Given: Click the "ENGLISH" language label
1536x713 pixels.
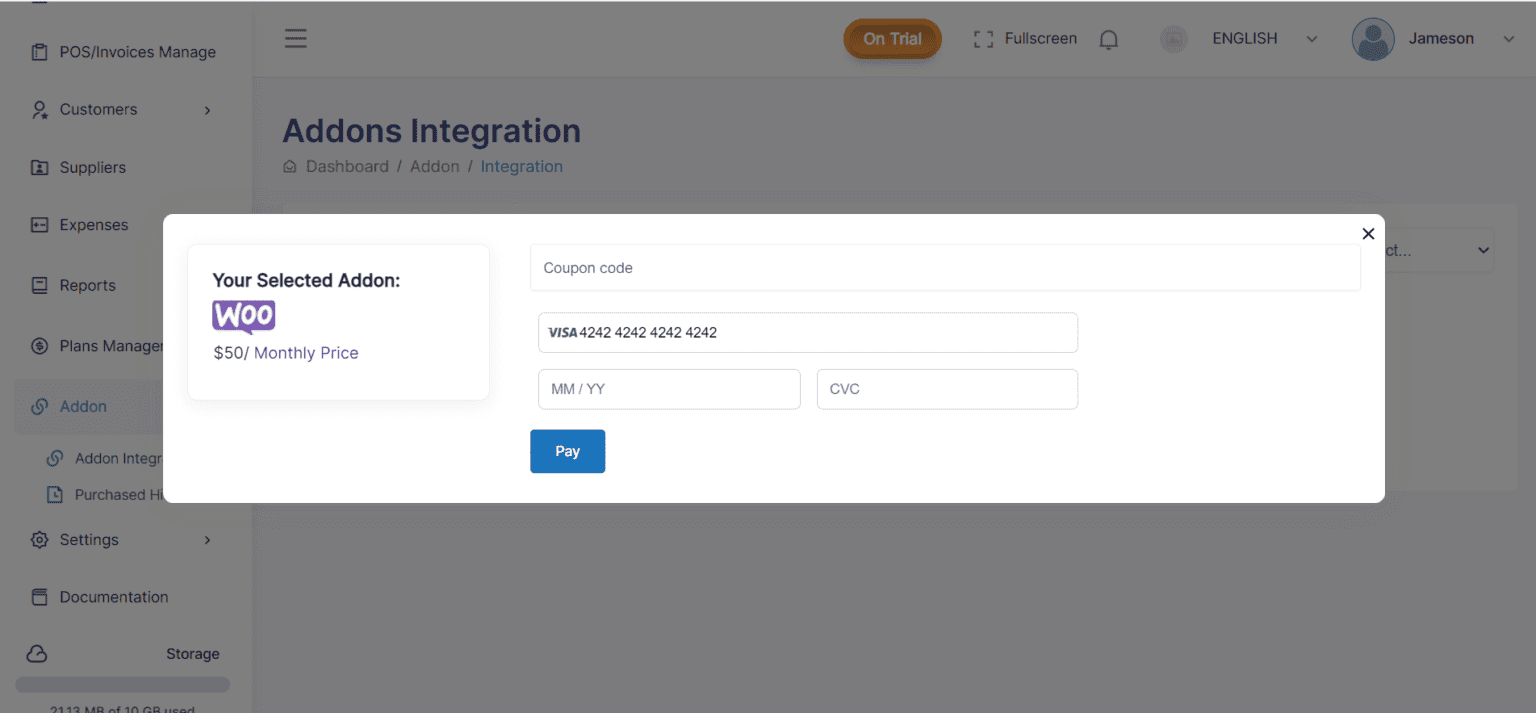Looking at the screenshot, I should pyautogui.click(x=1245, y=39).
